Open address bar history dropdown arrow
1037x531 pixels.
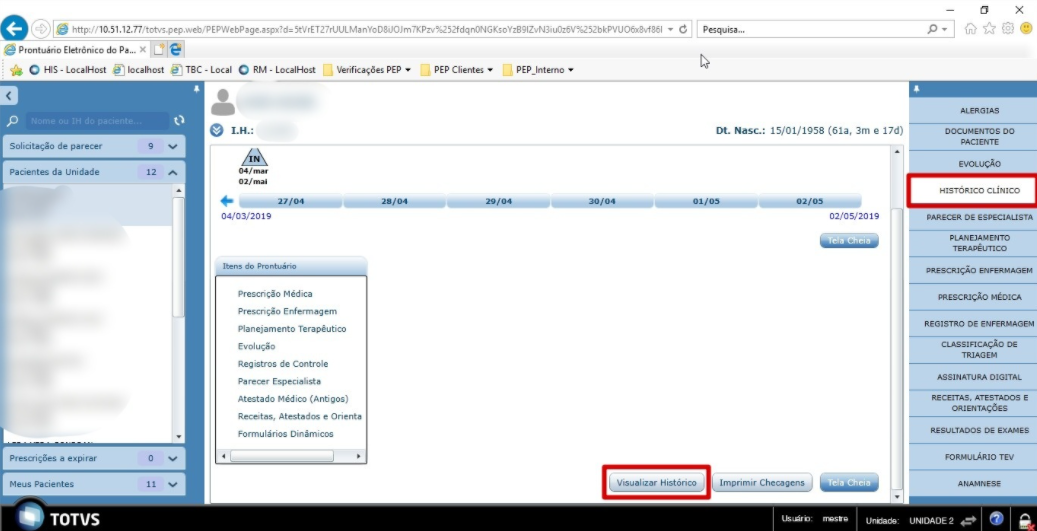click(671, 29)
